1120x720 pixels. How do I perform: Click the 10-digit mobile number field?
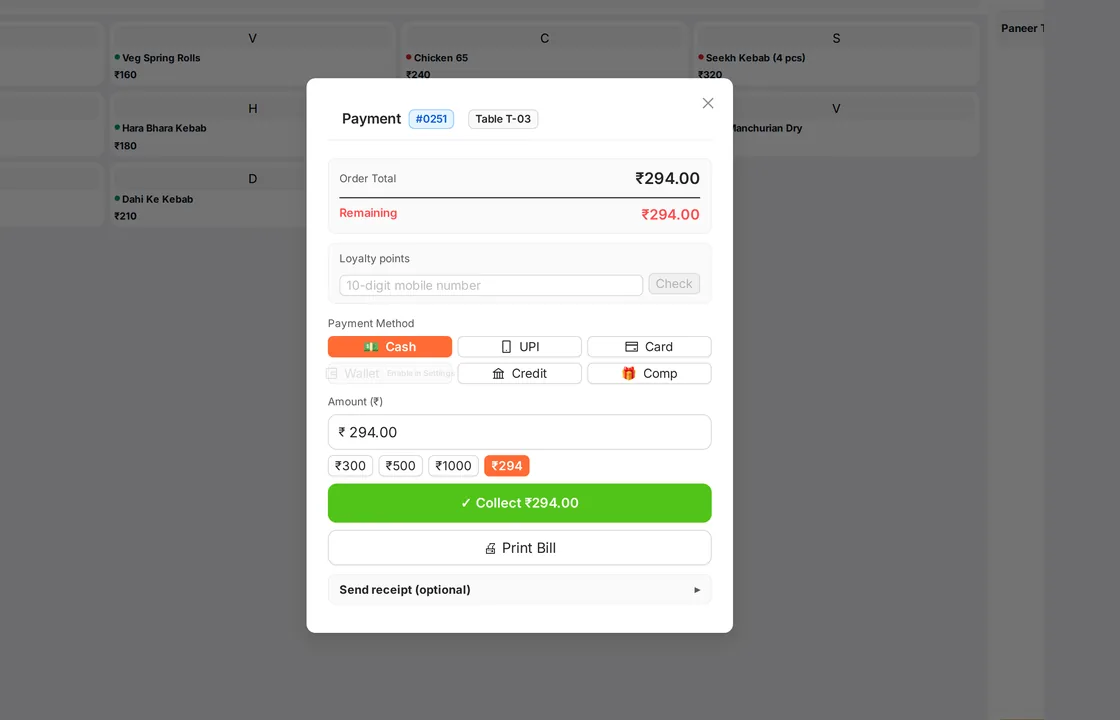(491, 285)
